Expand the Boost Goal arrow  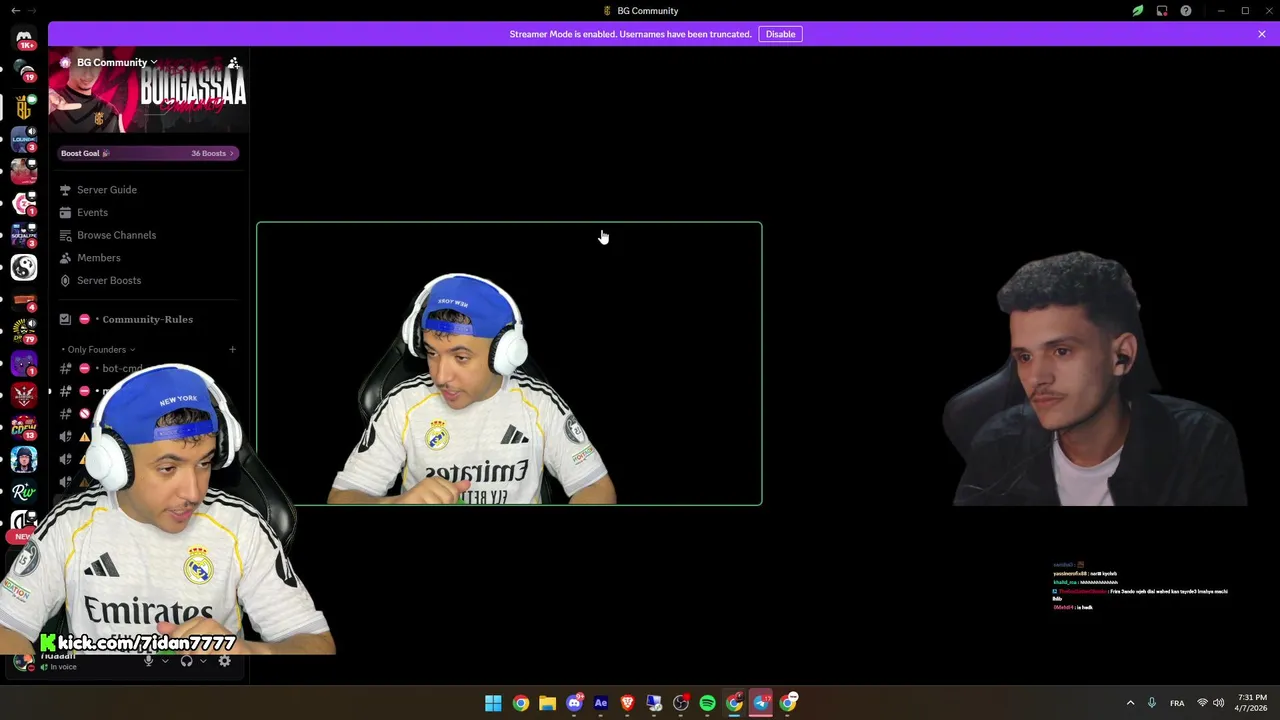click(x=232, y=153)
